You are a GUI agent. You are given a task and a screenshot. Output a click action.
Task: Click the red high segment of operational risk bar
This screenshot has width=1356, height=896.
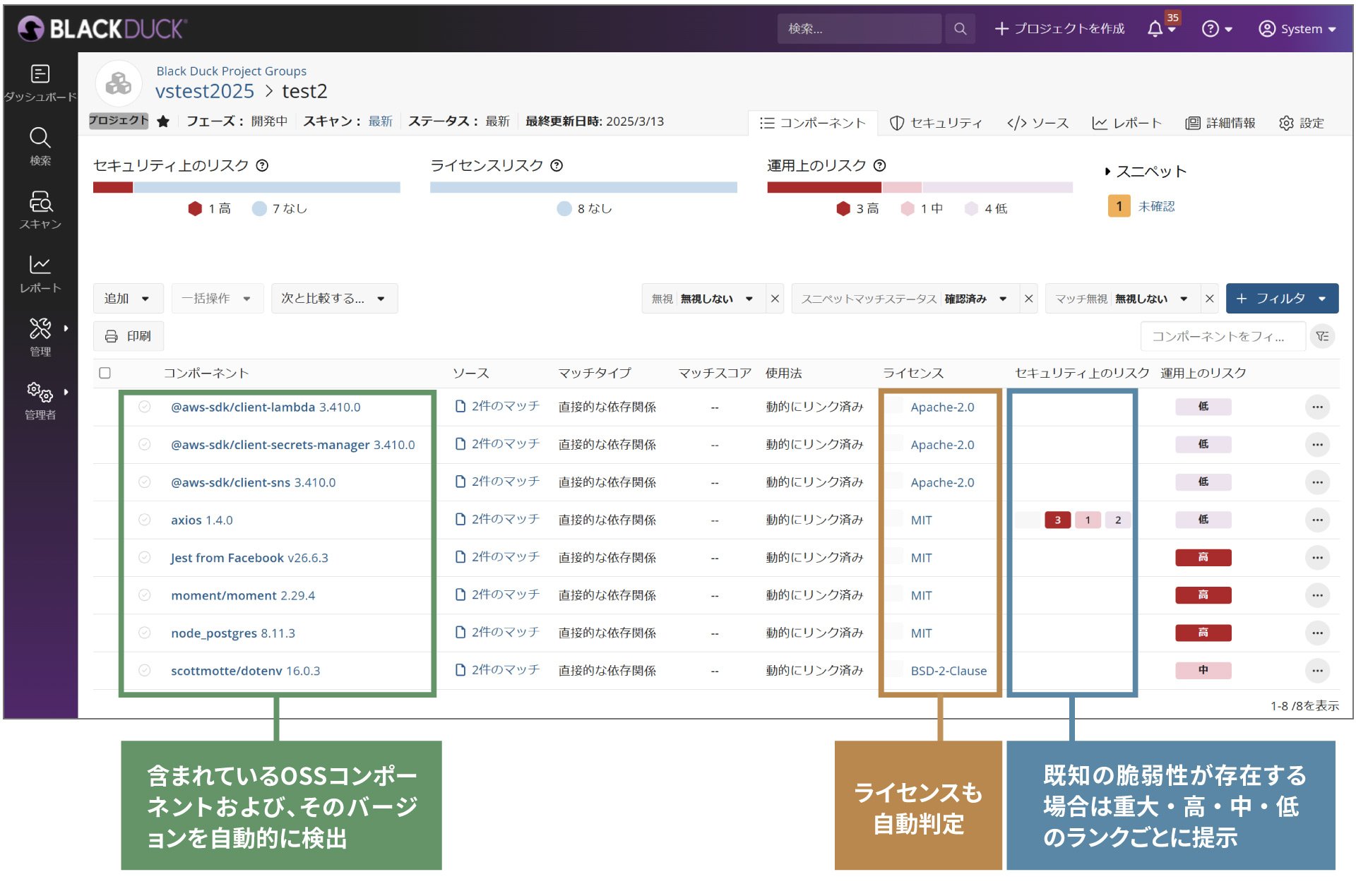pos(824,187)
